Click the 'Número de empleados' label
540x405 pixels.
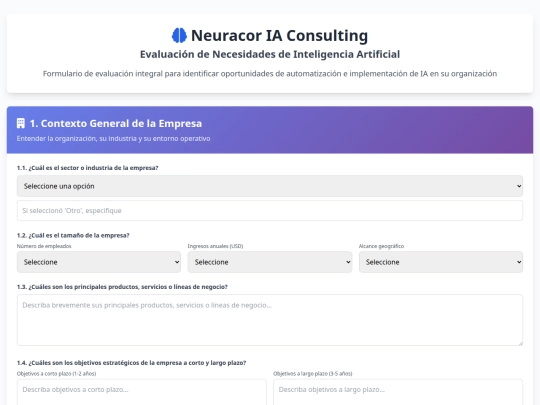(x=44, y=246)
